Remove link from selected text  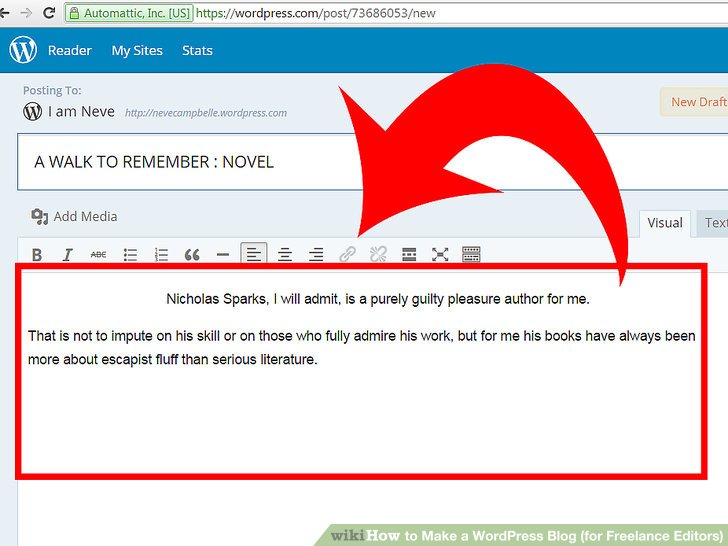point(378,255)
